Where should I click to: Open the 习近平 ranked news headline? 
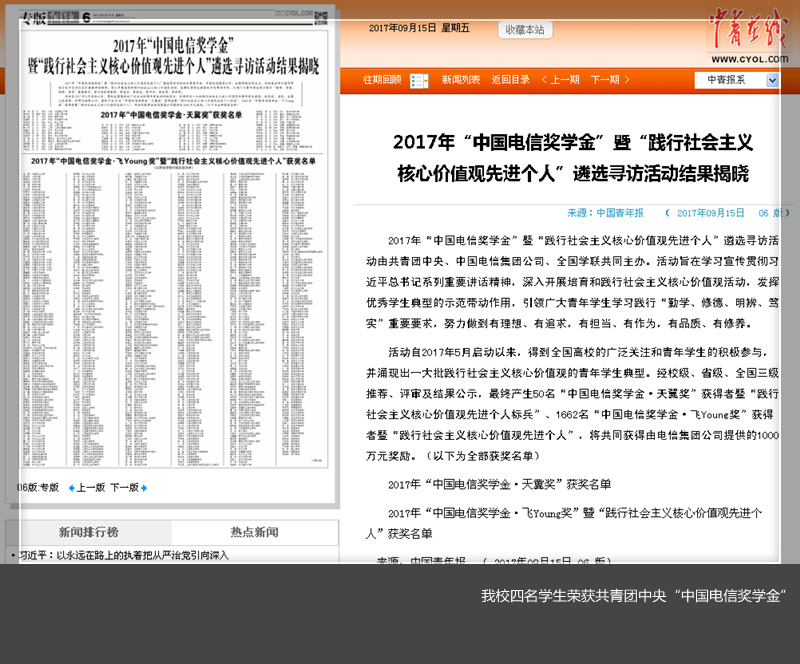[120, 555]
